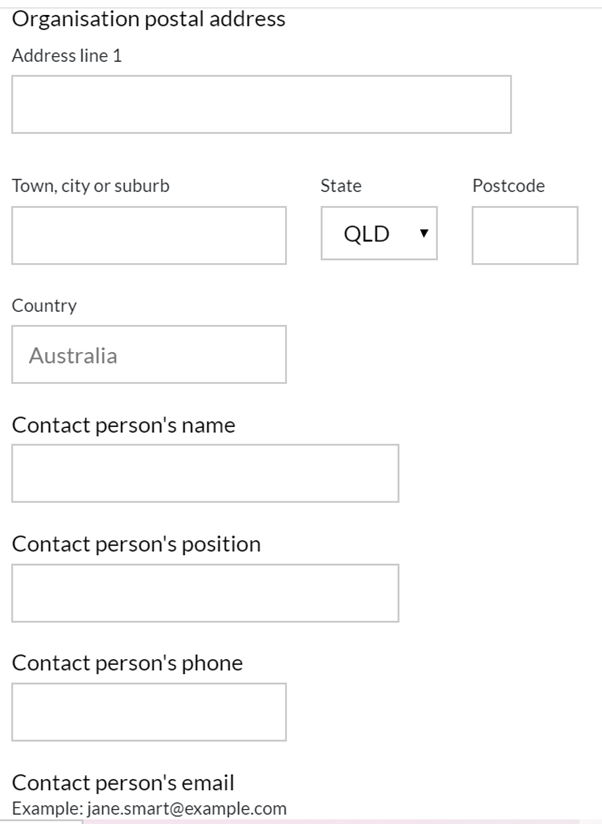602x824 pixels.
Task: Click the 'Town, city or suburb' label
Action: click(90, 186)
